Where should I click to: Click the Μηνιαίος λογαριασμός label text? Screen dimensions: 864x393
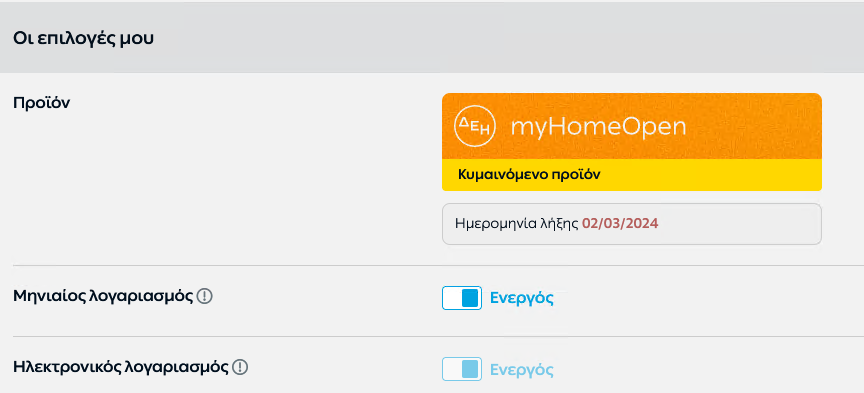103,297
